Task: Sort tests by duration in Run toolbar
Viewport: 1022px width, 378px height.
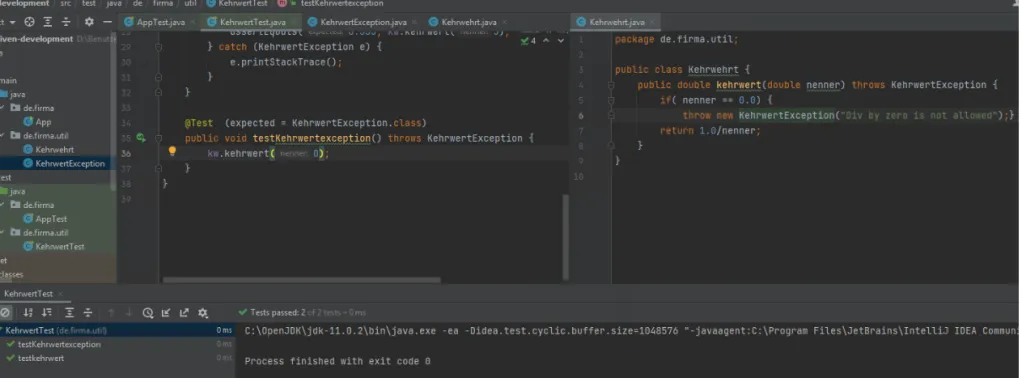Action: [x=47, y=313]
